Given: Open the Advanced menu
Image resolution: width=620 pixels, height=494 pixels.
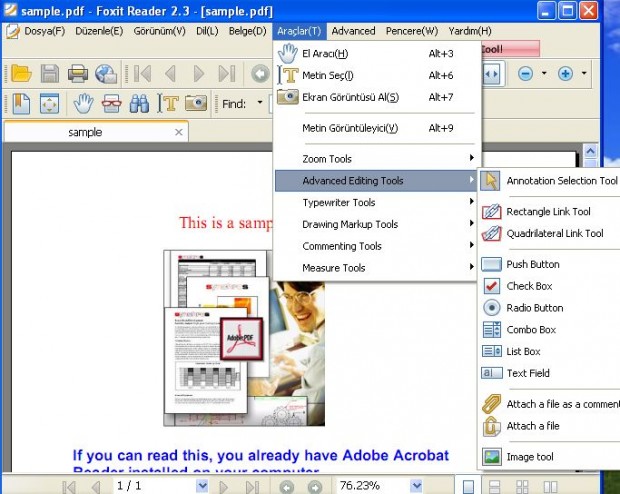Looking at the screenshot, I should click(x=353, y=31).
